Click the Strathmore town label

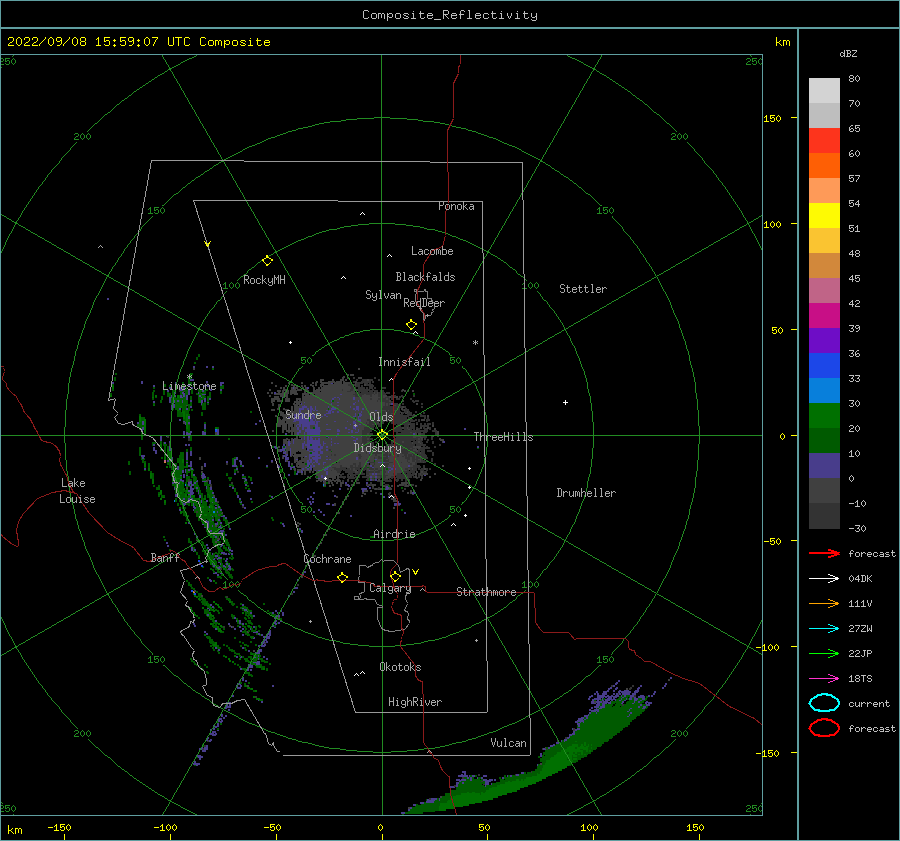click(486, 592)
